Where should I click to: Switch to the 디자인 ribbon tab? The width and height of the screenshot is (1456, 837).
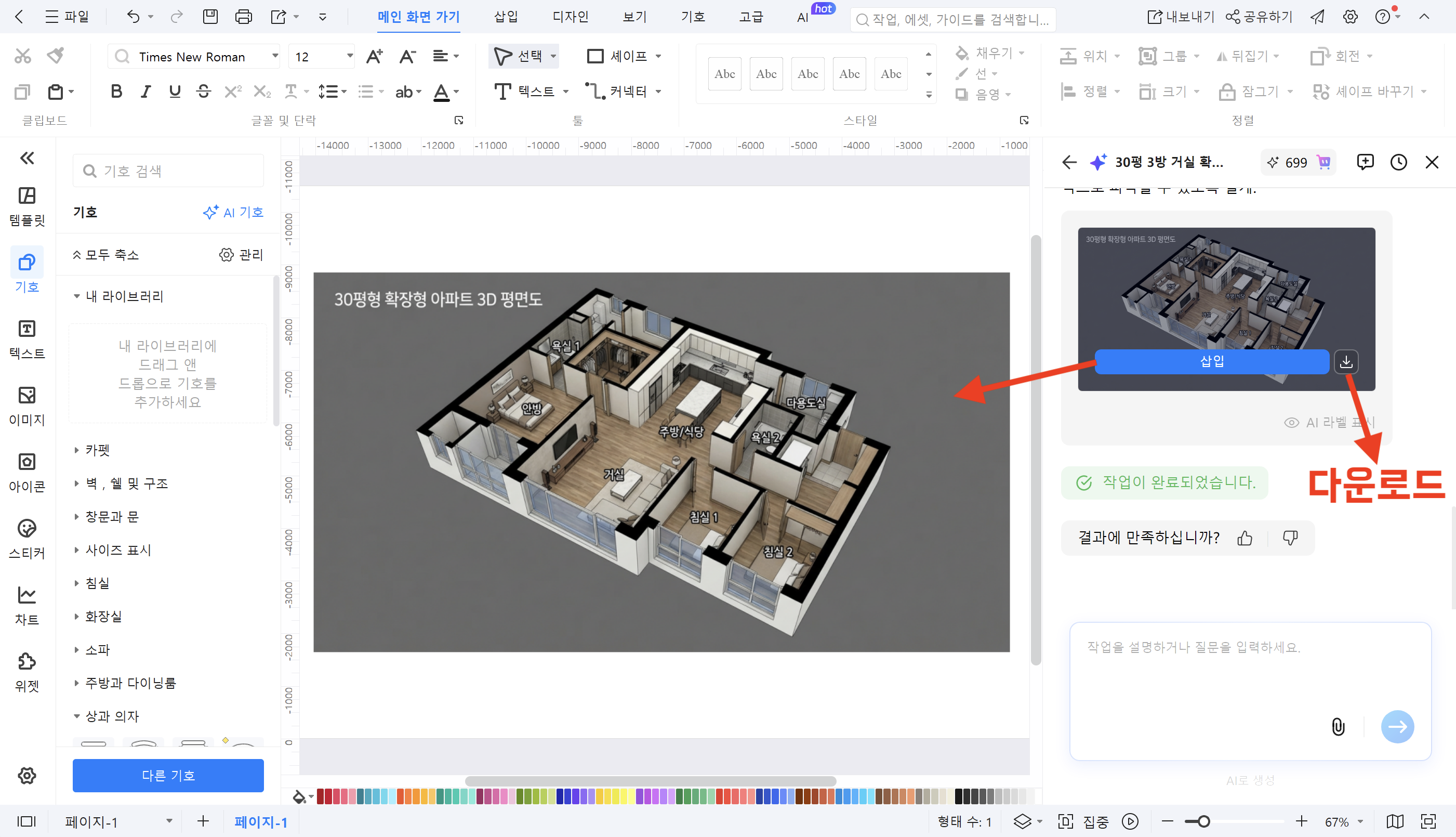(x=570, y=17)
